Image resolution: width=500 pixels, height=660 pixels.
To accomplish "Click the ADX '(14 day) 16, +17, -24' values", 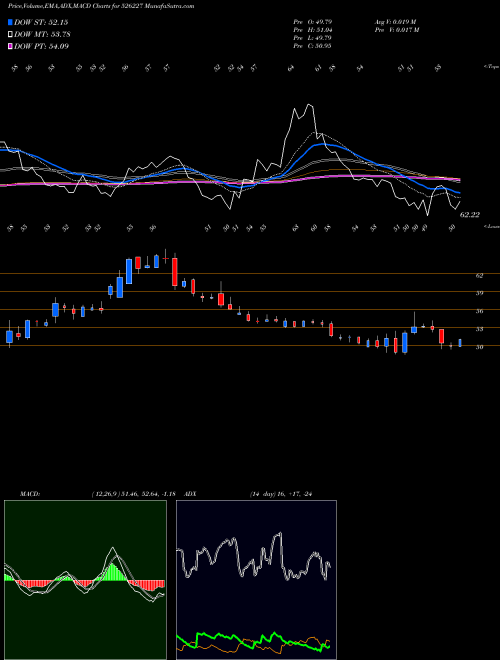I will [x=281, y=494].
